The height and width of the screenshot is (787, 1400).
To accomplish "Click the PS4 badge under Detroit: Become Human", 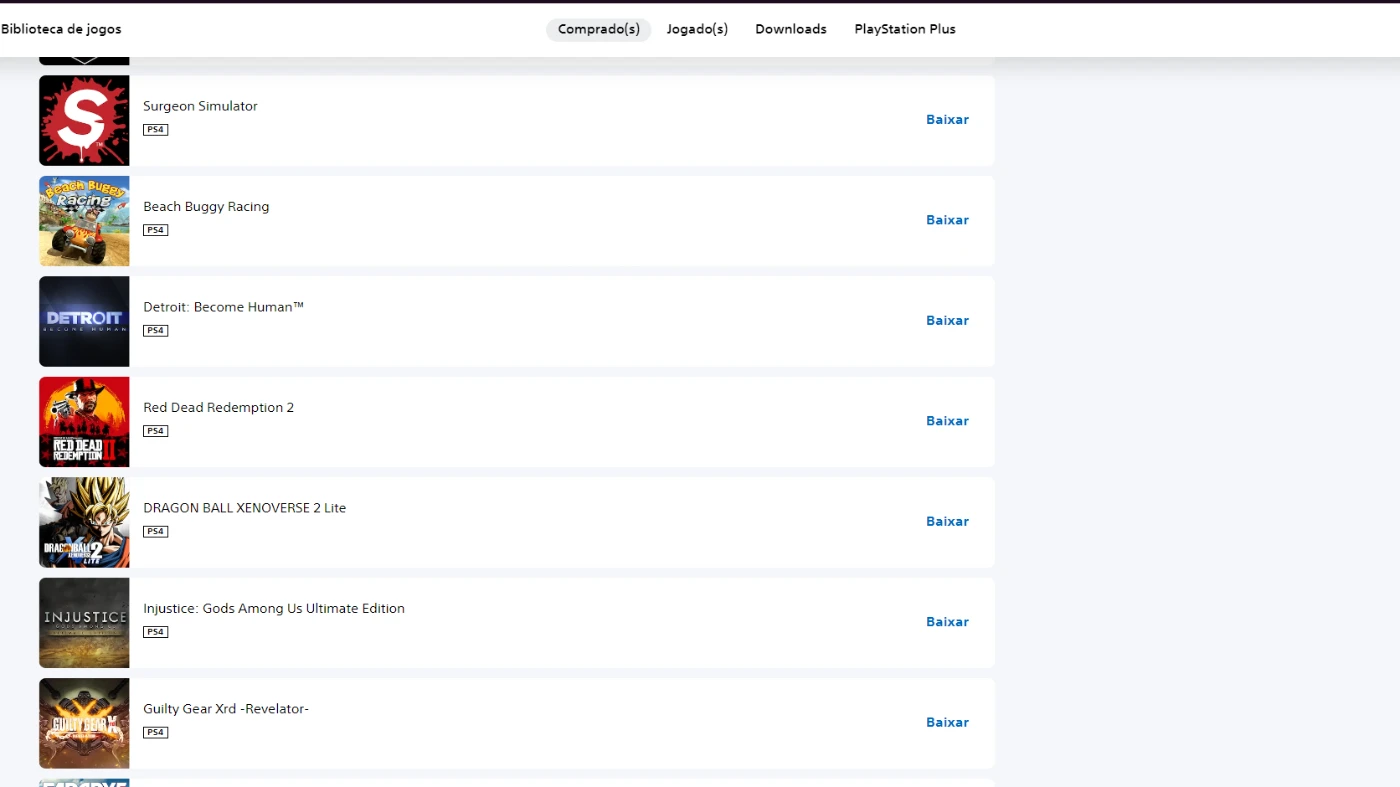I will click(155, 331).
